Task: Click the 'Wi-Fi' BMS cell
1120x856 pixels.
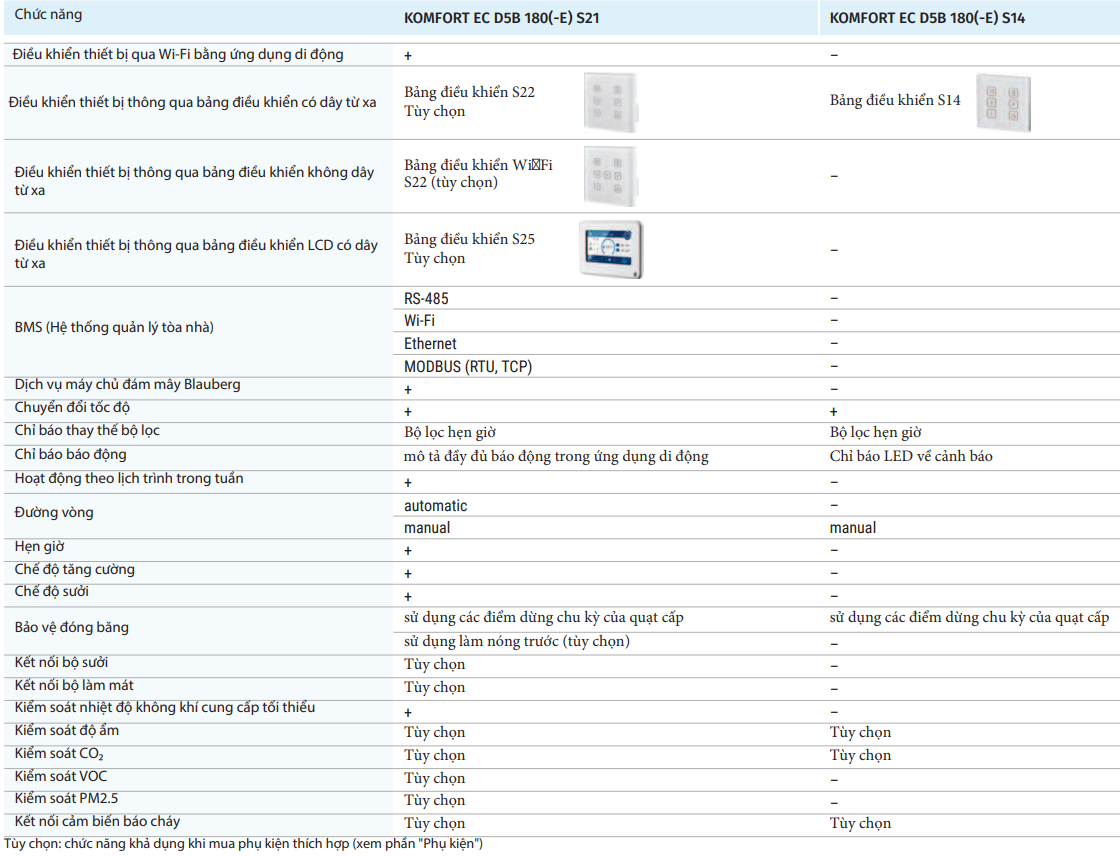Action: click(419, 321)
